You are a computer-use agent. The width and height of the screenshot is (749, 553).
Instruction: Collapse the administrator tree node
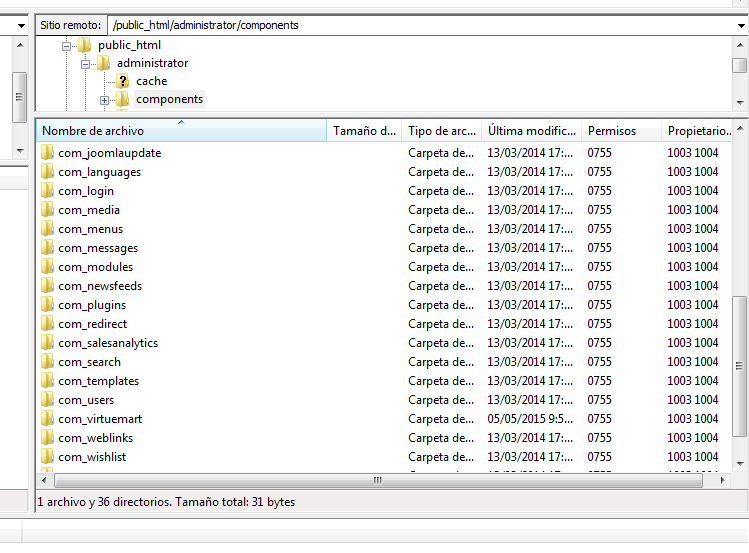[86, 64]
